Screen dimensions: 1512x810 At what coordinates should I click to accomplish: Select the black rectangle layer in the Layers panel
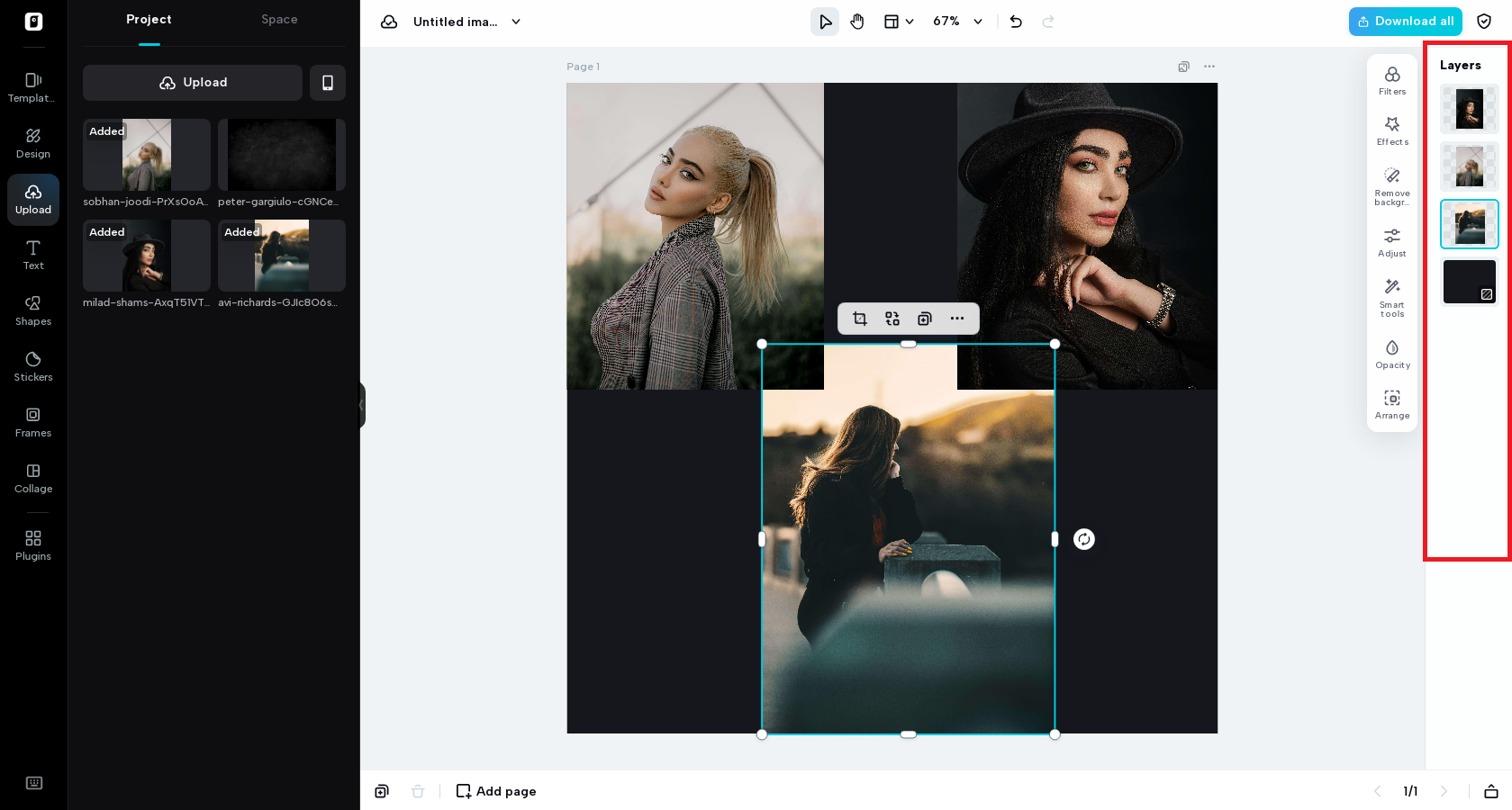pos(1469,281)
